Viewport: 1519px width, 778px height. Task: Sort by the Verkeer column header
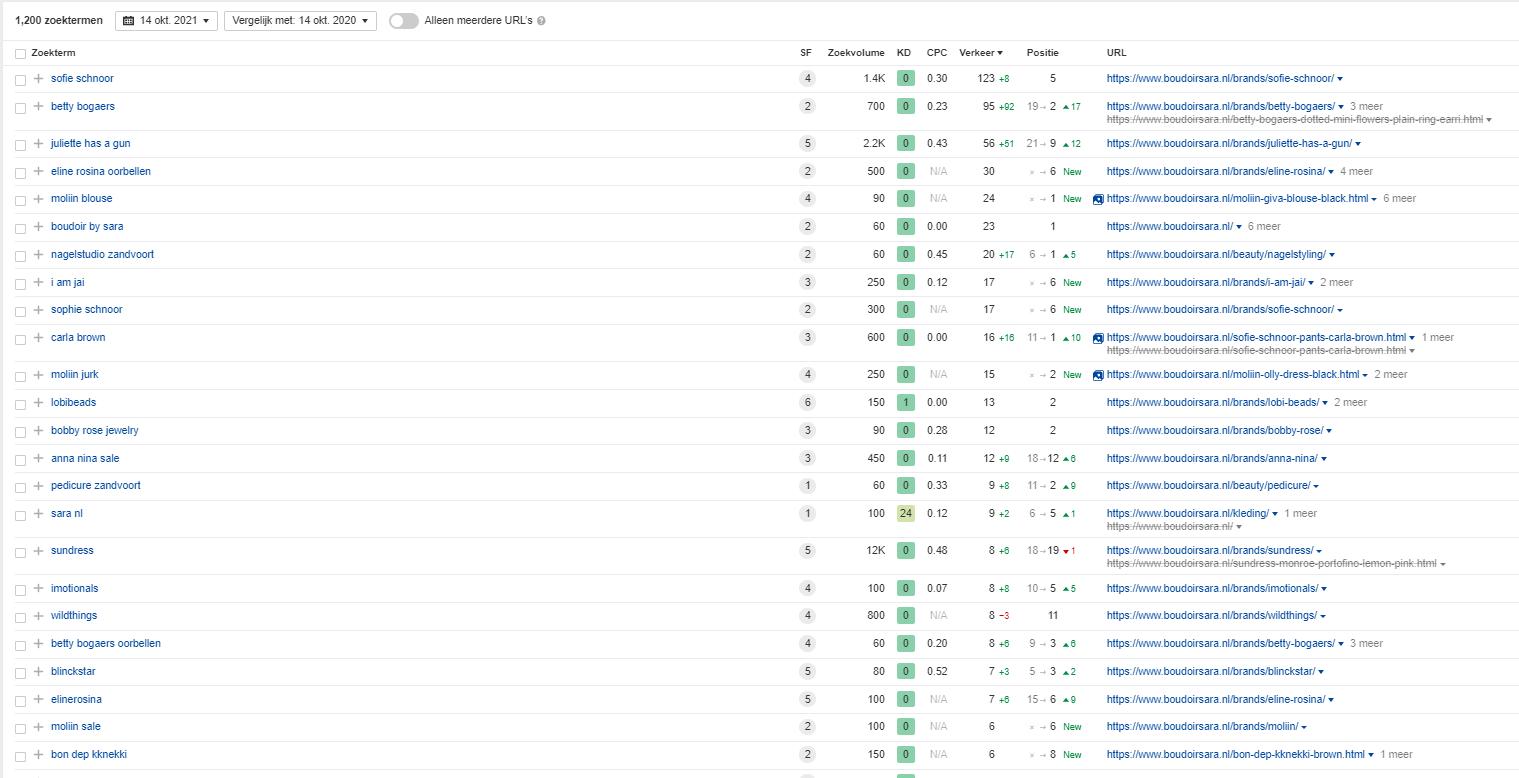[981, 53]
